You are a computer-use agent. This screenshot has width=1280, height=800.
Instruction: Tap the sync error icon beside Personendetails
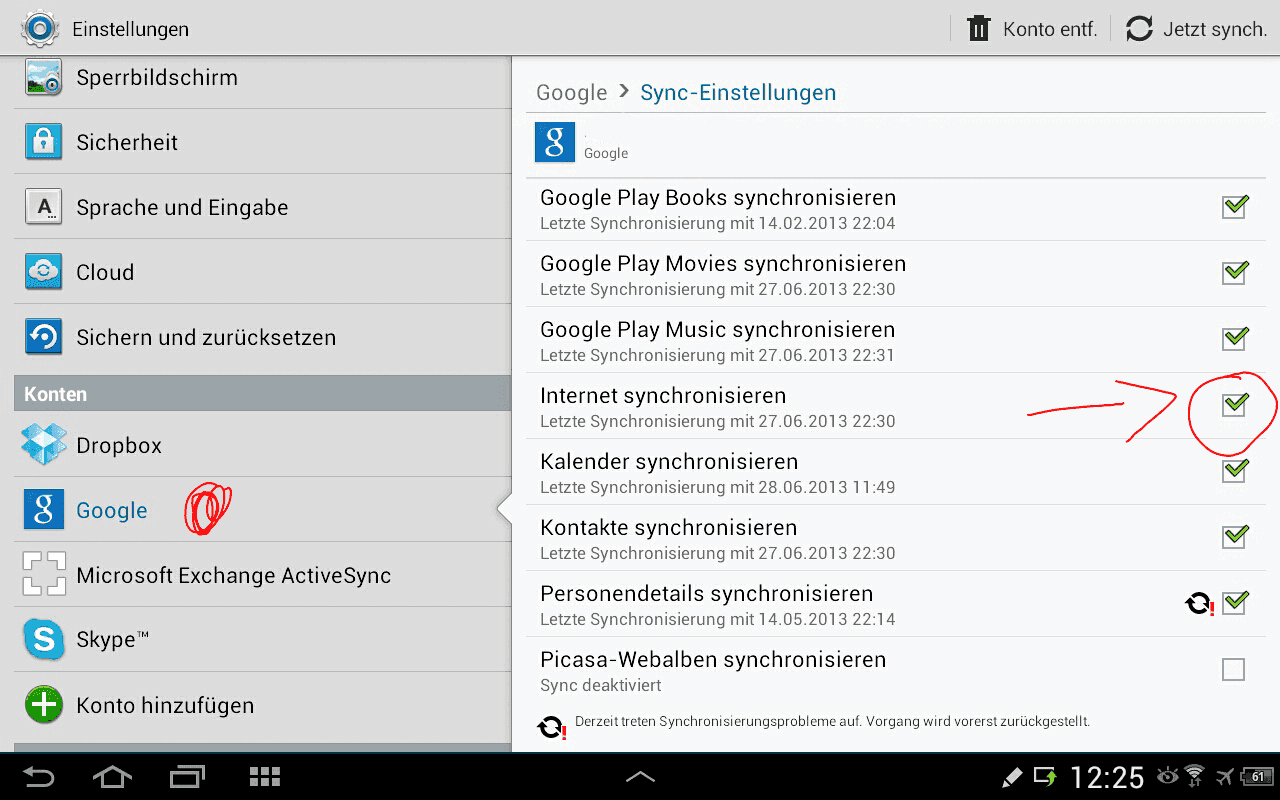click(x=1198, y=603)
